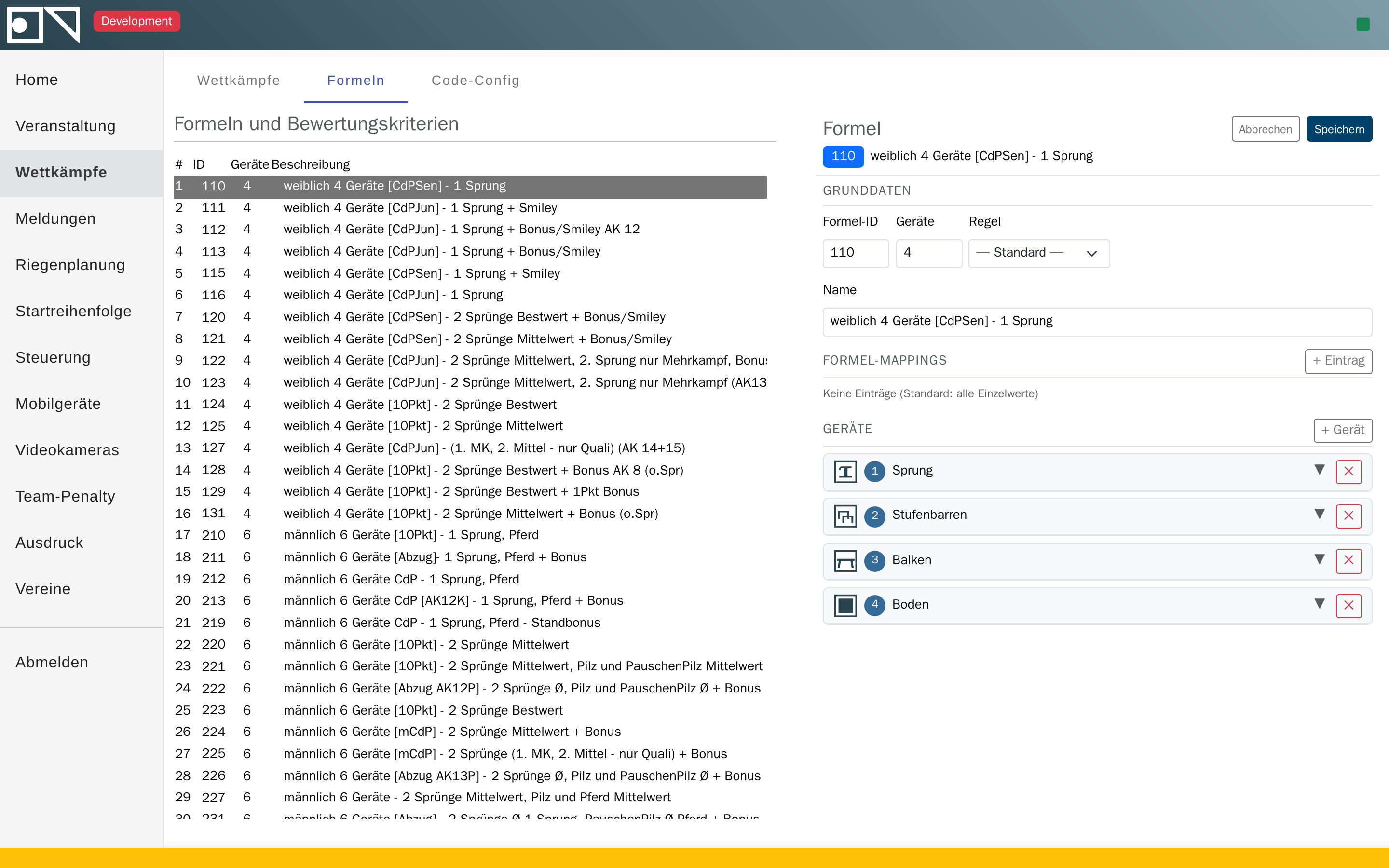Select formula 219 with Standbonus

[470, 623]
